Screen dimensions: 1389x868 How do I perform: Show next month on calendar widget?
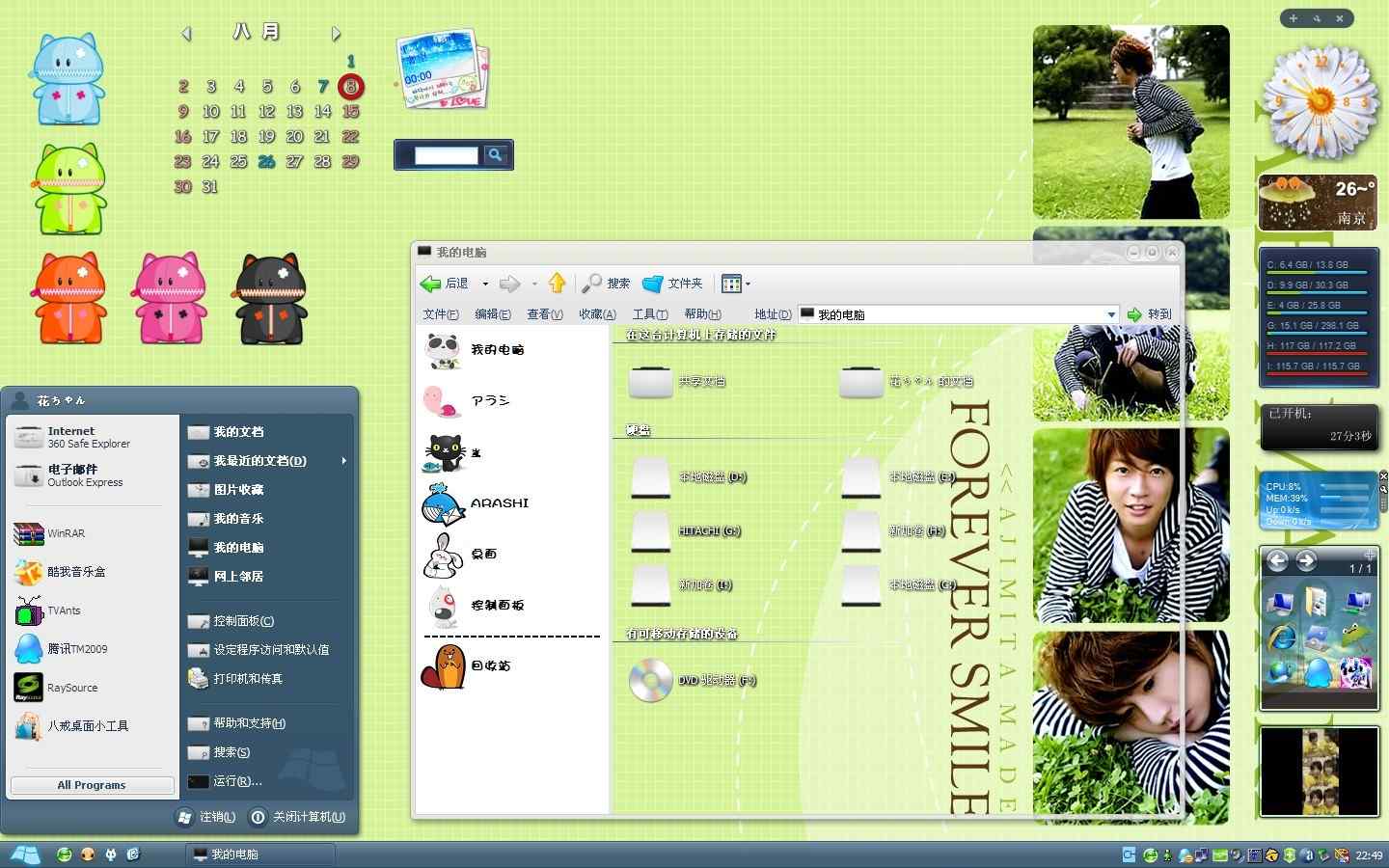point(336,34)
